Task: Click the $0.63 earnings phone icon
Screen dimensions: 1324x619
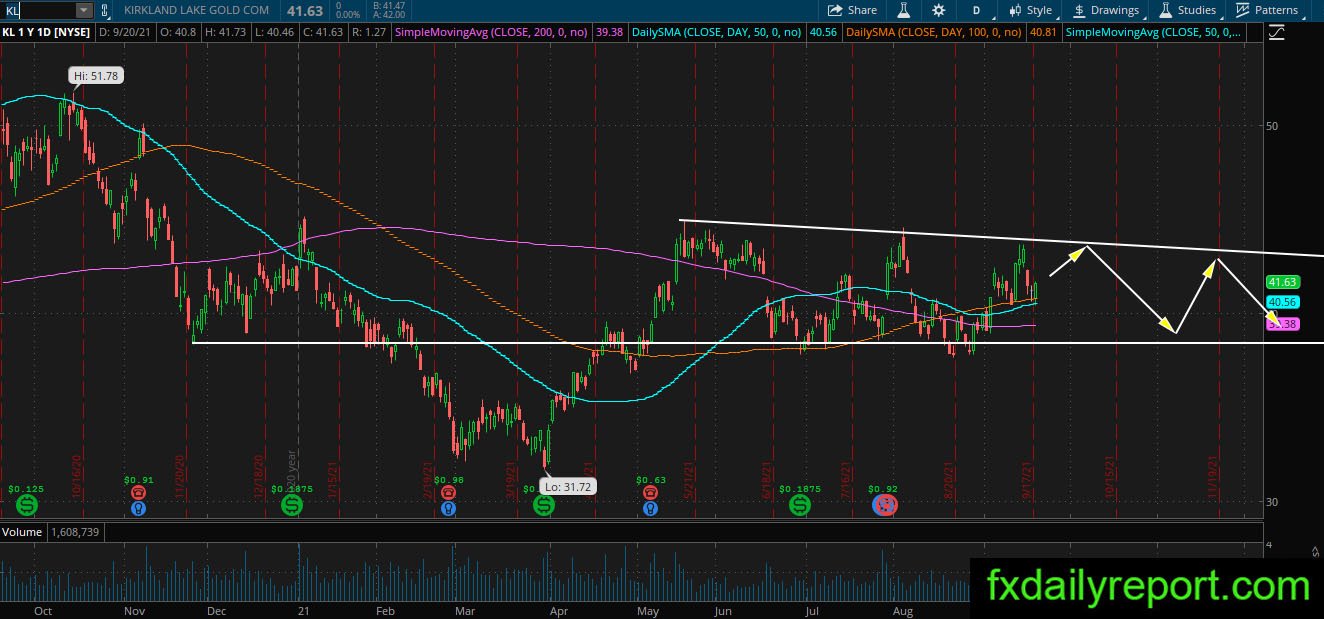Action: coord(650,493)
